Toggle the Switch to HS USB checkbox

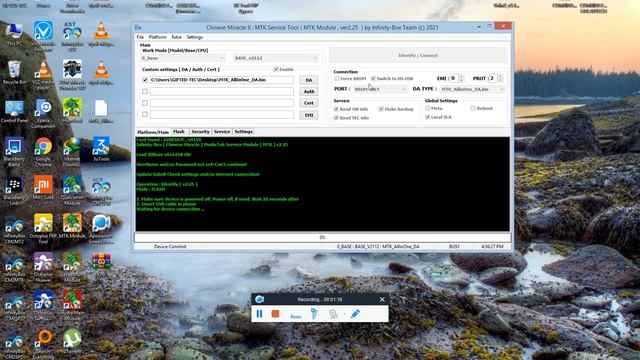(373, 78)
